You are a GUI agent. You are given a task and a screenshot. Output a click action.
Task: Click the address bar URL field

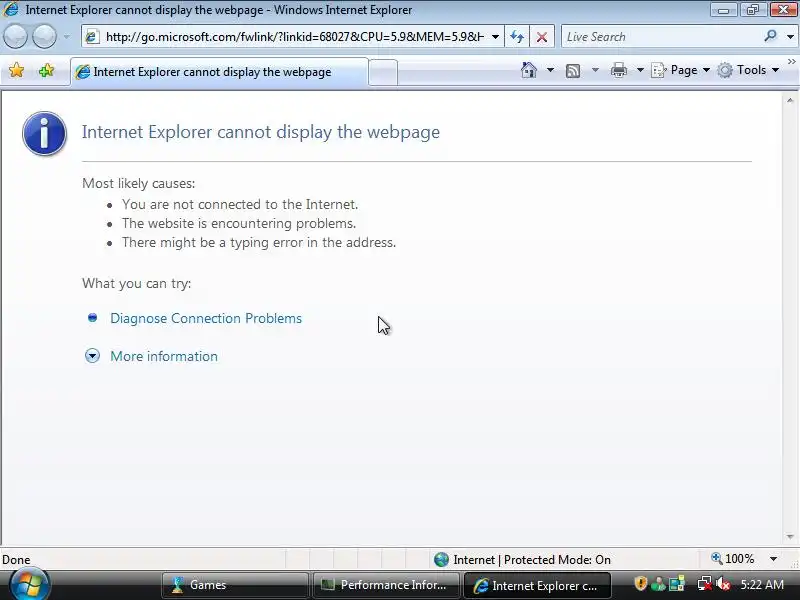coord(295,37)
